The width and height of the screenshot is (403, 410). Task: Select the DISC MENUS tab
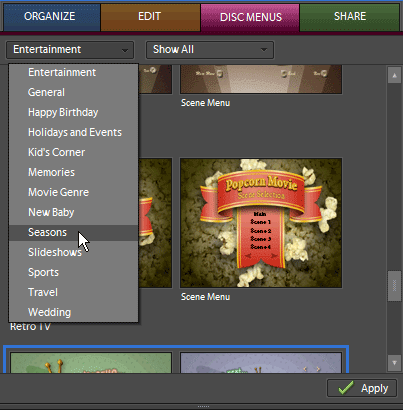pyautogui.click(x=250, y=17)
